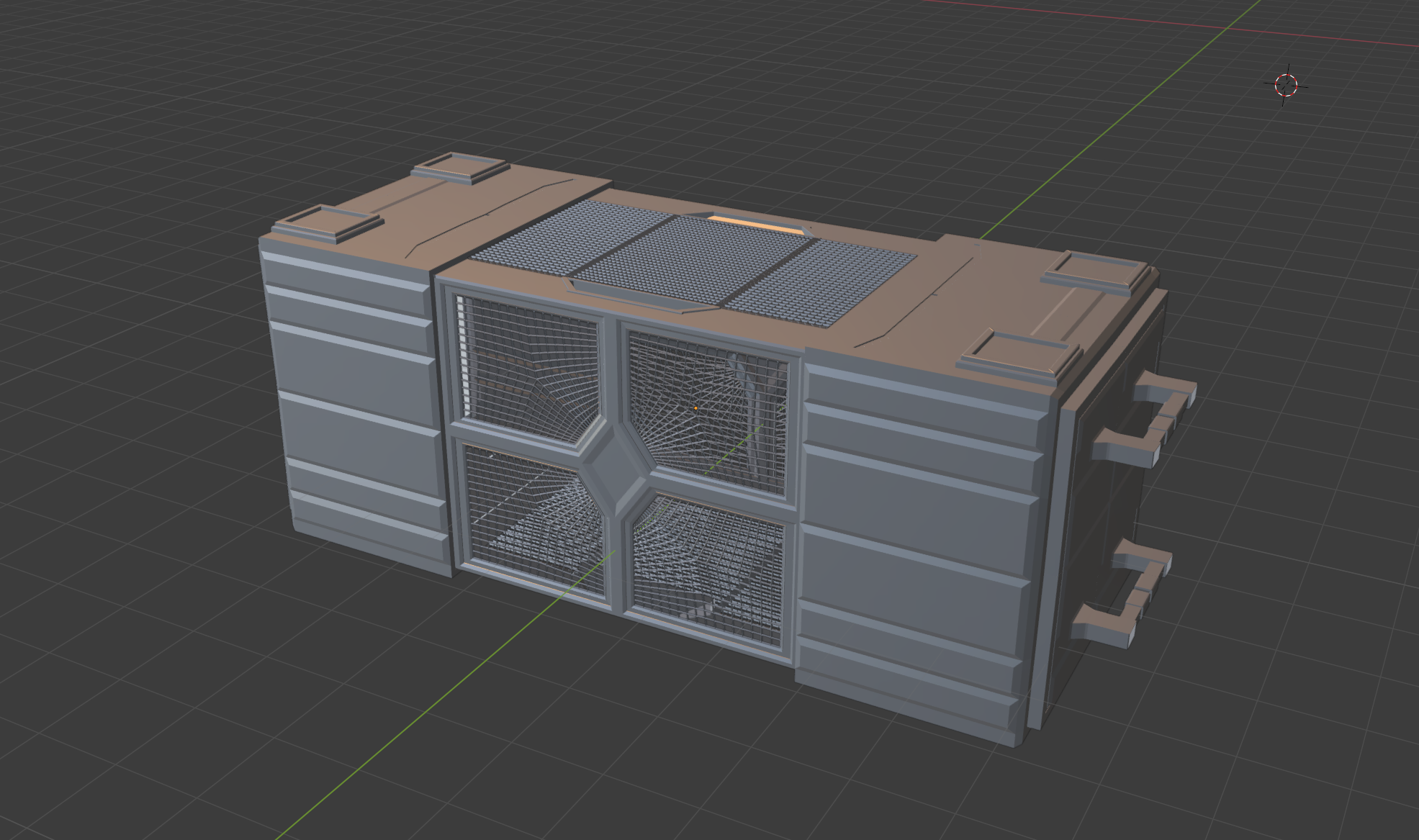
Task: Select the lower-left fan grille
Action: [x=533, y=518]
